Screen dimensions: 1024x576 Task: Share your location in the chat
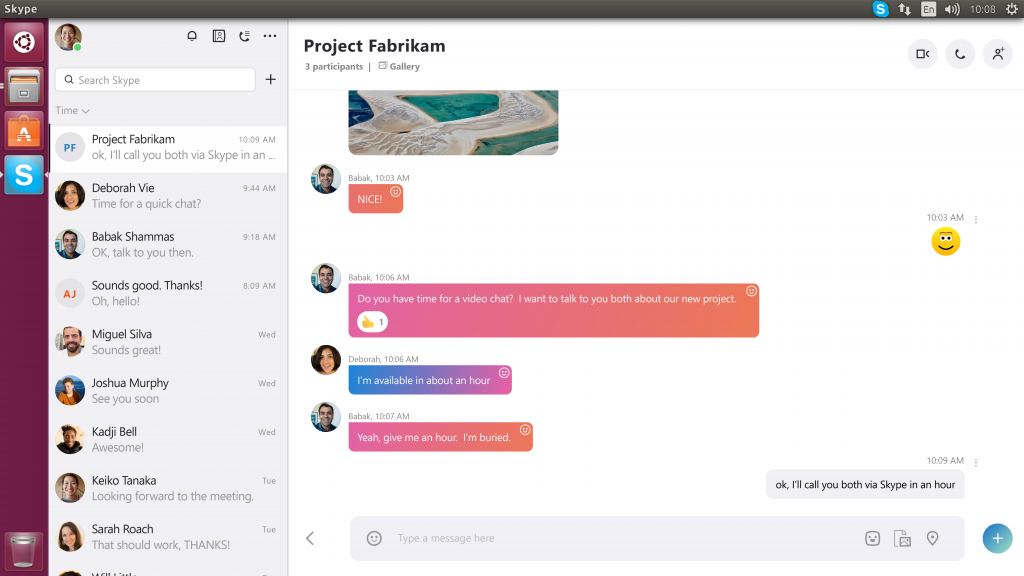[x=932, y=538]
